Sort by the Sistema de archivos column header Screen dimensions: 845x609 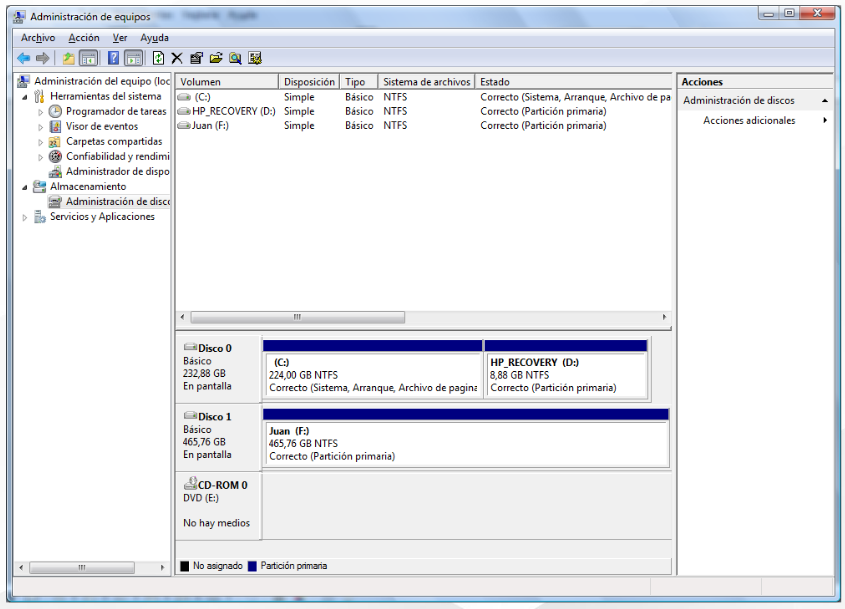click(426, 81)
